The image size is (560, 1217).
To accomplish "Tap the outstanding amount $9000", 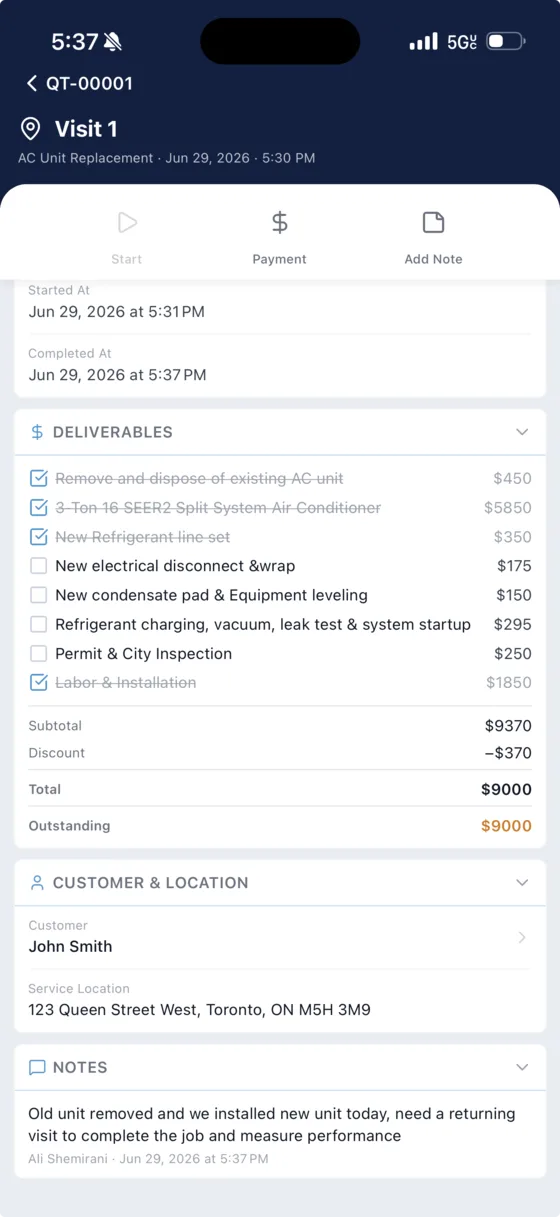I will 506,826.
